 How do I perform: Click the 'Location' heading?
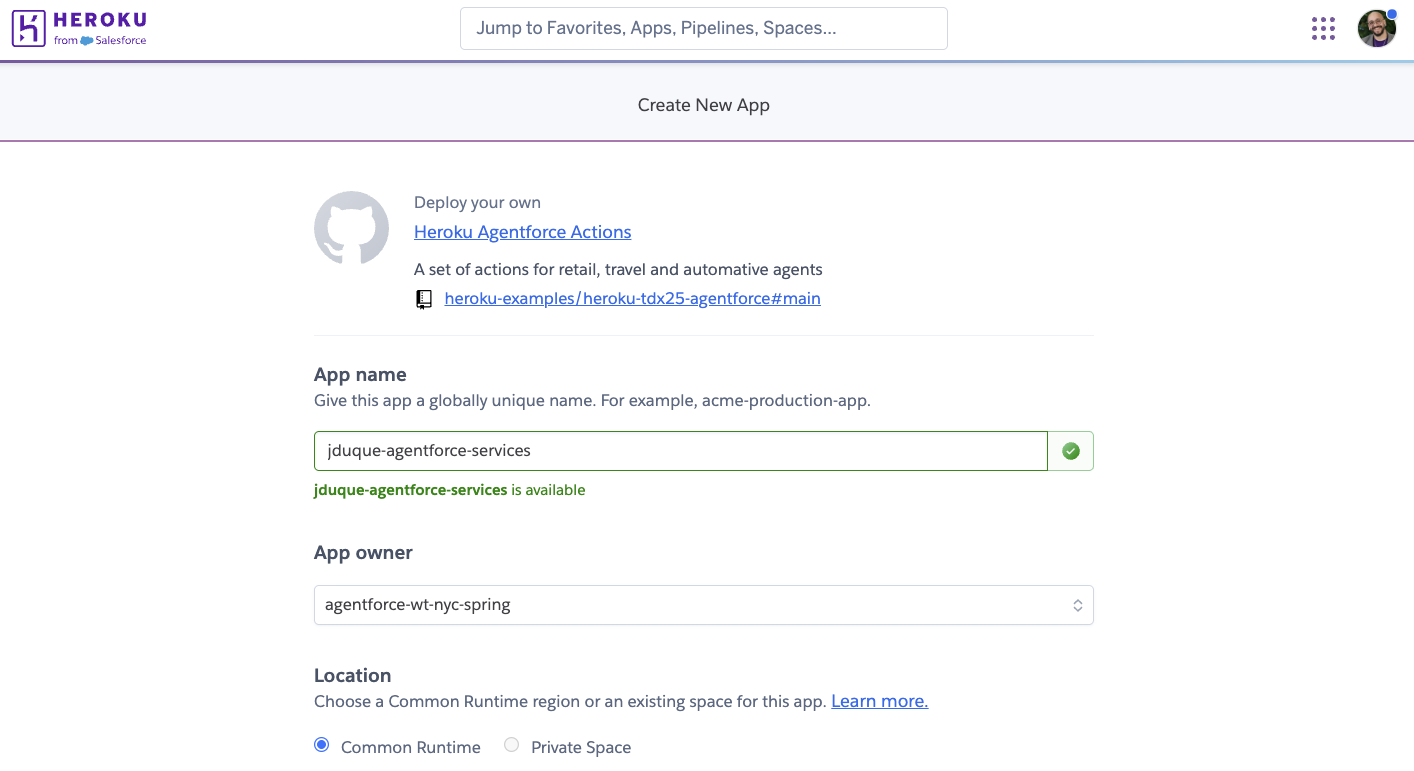352,676
